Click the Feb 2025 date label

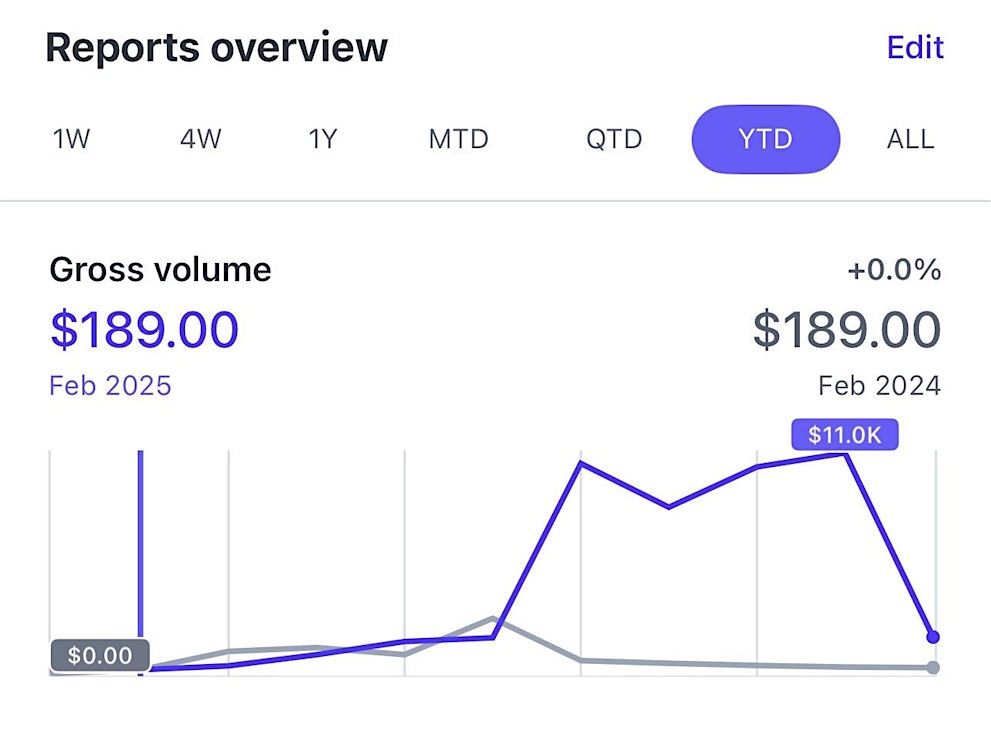coord(110,386)
